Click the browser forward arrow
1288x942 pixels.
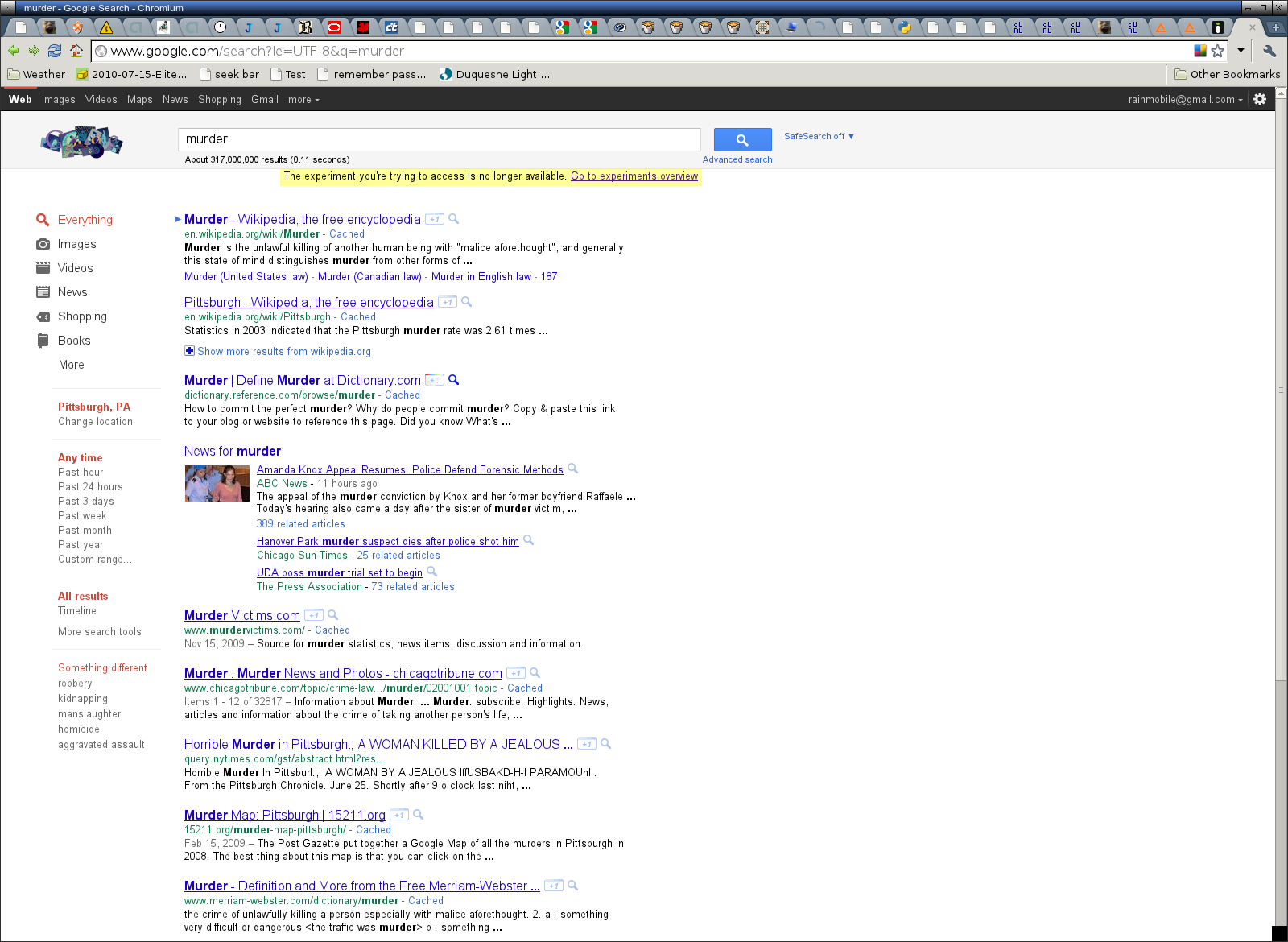point(34,51)
